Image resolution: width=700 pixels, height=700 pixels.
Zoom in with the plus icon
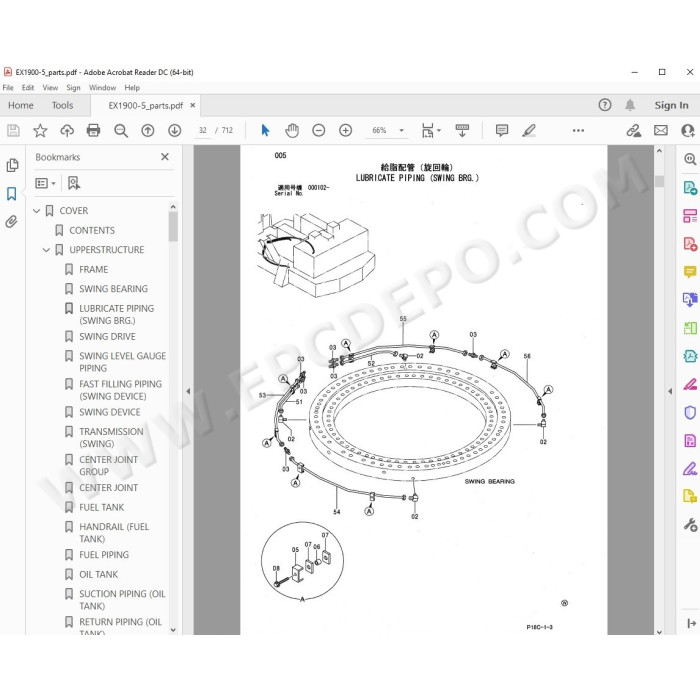(346, 130)
